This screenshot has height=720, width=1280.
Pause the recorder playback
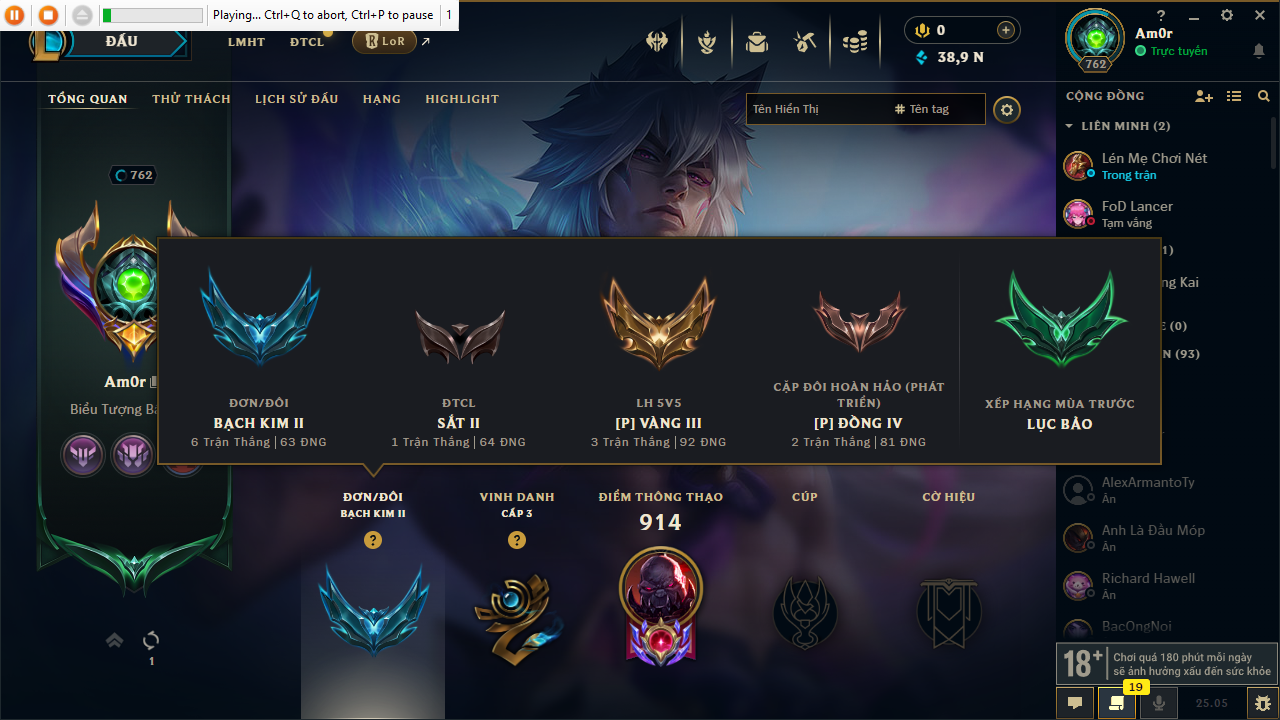click(x=17, y=15)
